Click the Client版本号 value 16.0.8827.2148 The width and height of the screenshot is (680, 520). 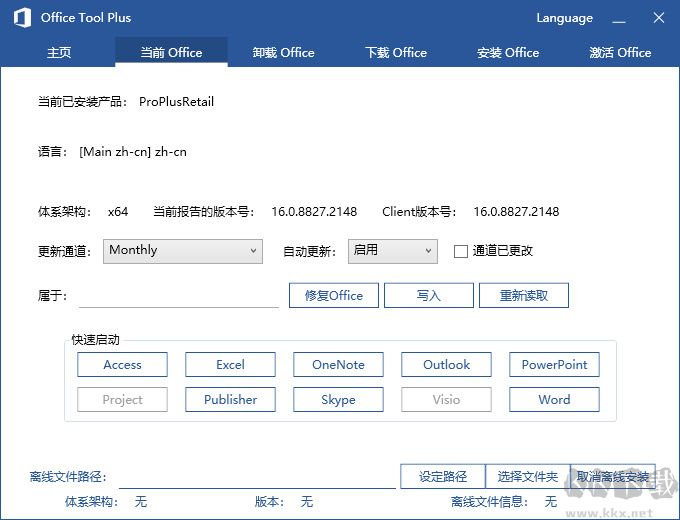coord(516,212)
